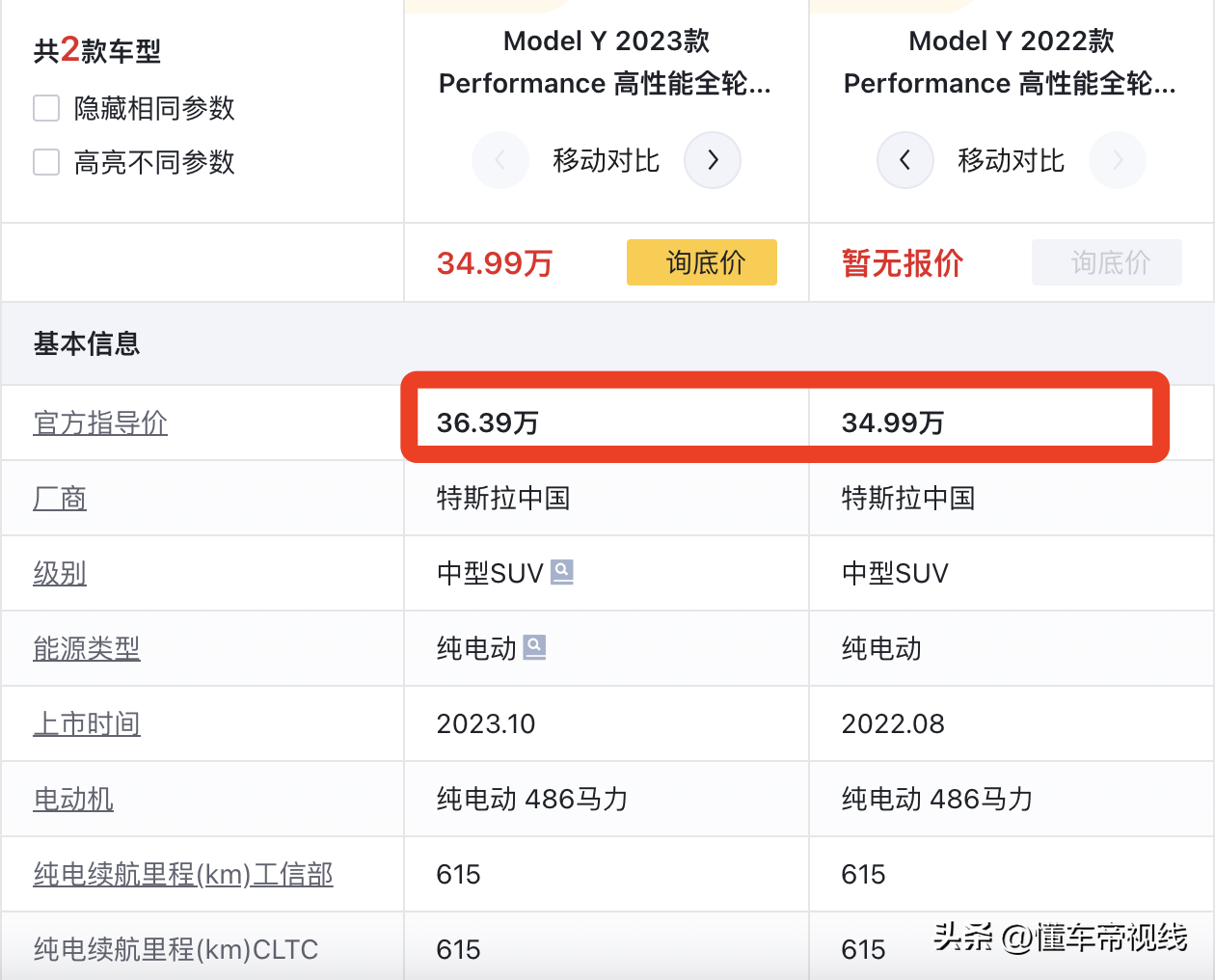Click the 共2款车型 heading
Image resolution: width=1215 pixels, height=980 pixels.
tap(96, 49)
